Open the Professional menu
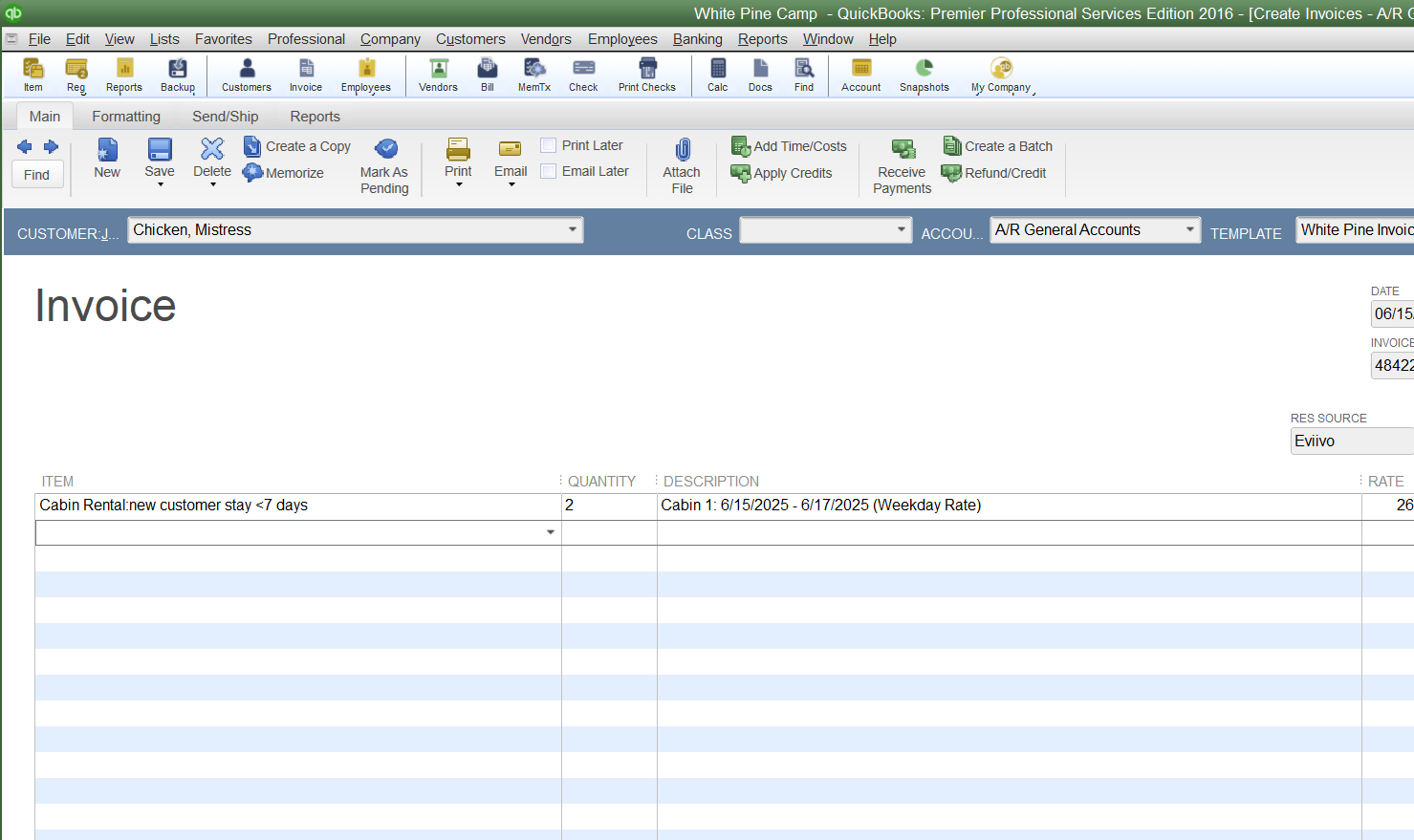1414x840 pixels. 306,39
